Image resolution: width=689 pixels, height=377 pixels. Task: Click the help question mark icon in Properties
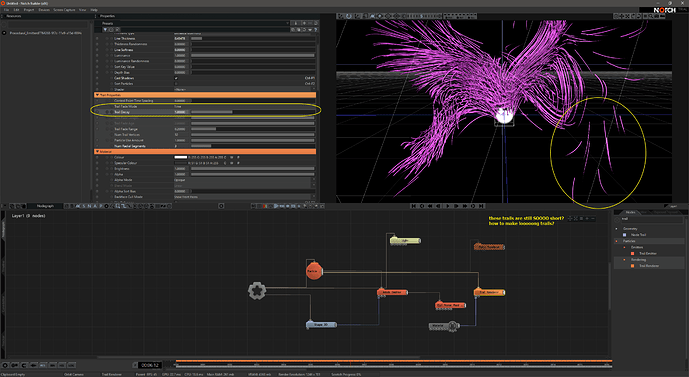pyautogui.click(x=315, y=29)
